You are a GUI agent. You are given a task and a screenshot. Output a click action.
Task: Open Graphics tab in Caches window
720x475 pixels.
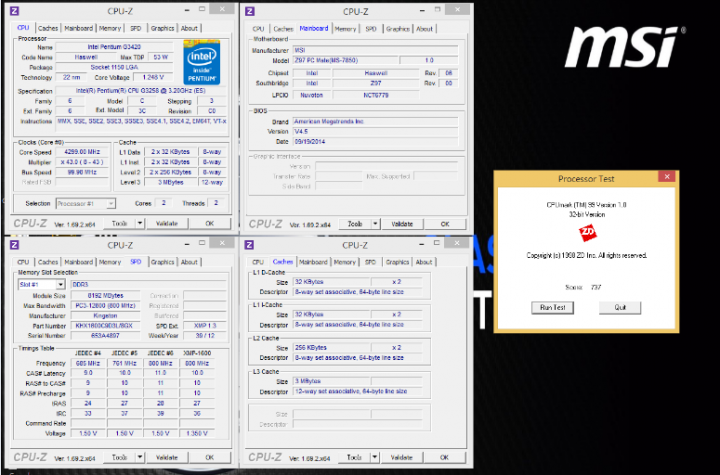397,262
